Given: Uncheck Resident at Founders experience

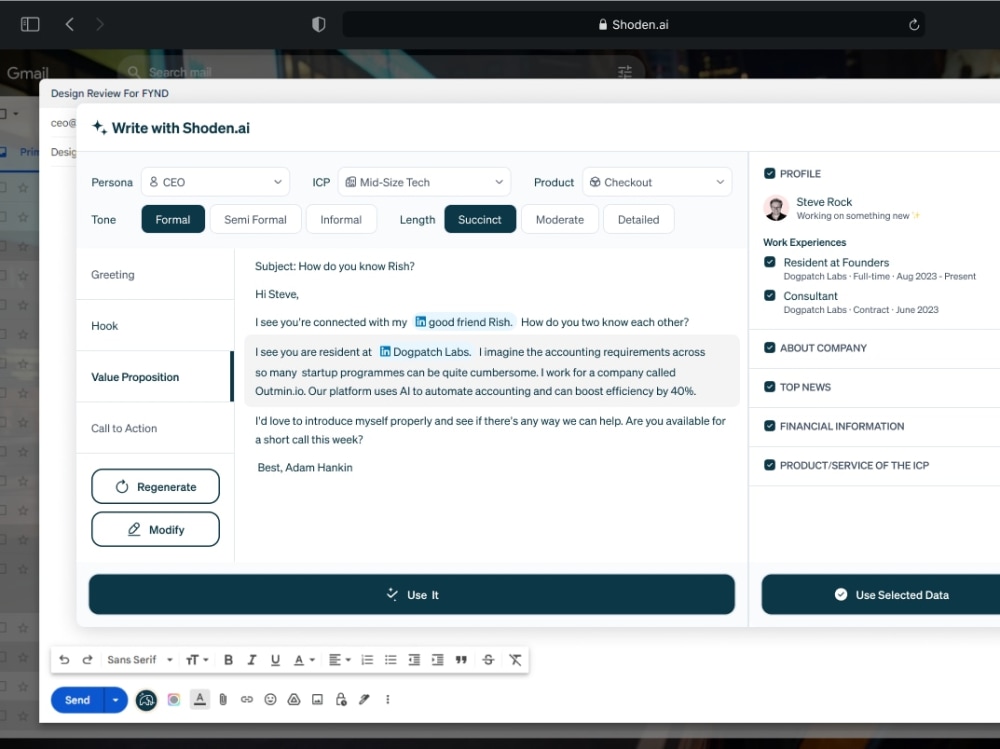Looking at the screenshot, I should 770,262.
